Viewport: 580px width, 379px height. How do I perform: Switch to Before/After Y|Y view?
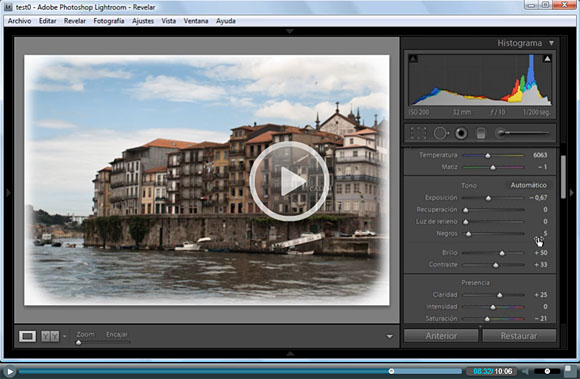tap(50, 336)
